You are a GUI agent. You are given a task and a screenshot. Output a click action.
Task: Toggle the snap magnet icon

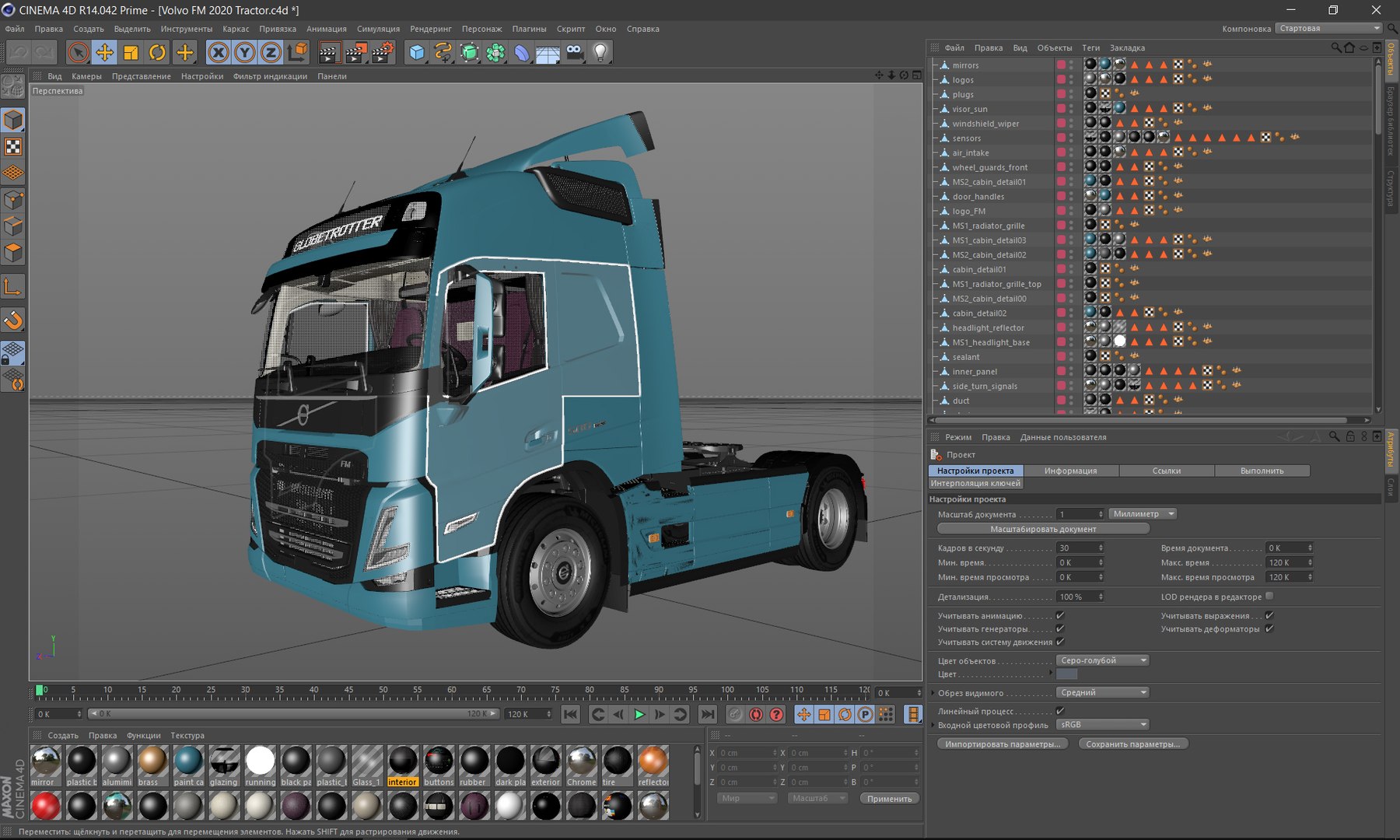(x=13, y=320)
